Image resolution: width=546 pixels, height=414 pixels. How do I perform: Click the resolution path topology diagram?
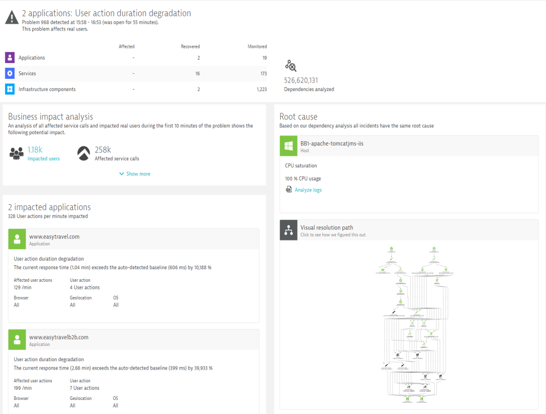[414, 325]
